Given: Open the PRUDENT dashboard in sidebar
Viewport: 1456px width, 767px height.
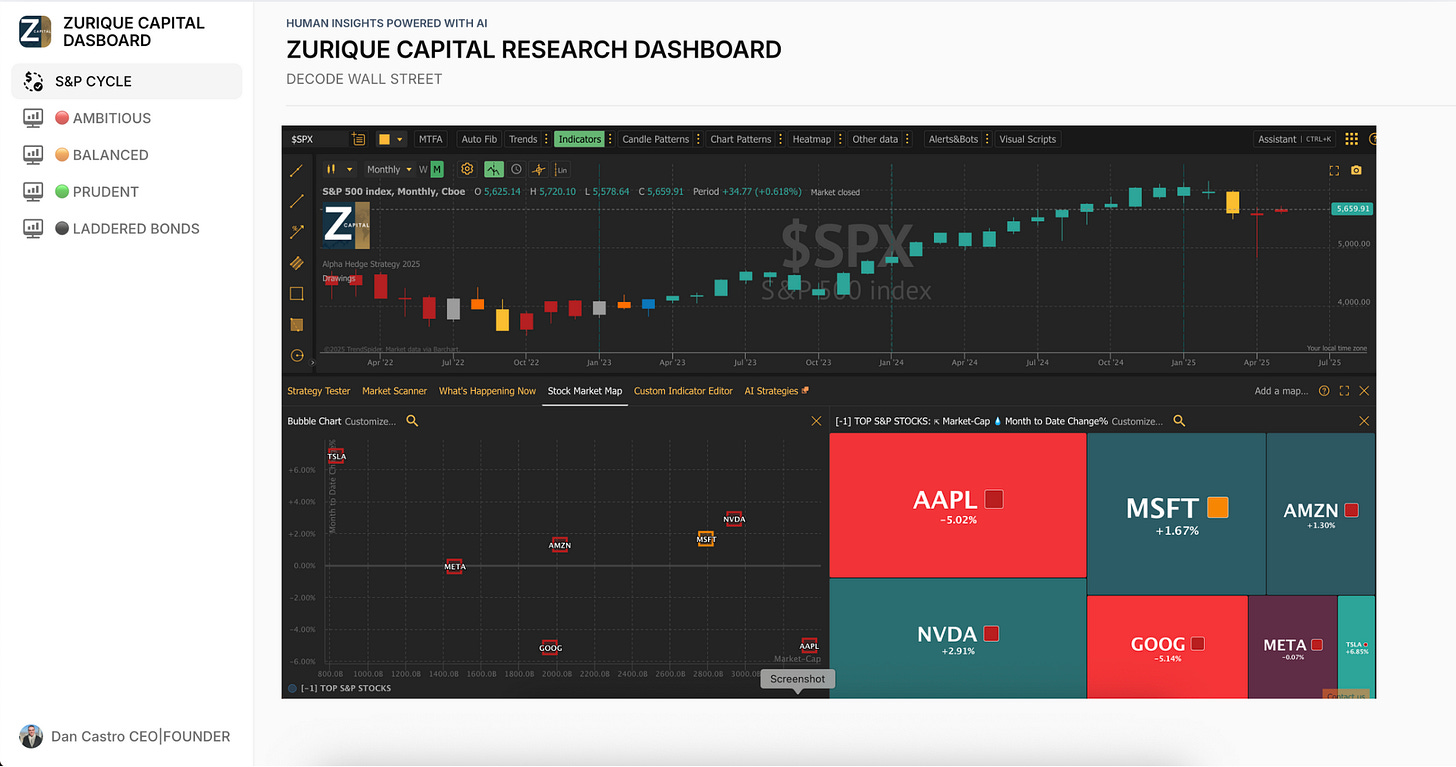Looking at the screenshot, I should click(127, 192).
